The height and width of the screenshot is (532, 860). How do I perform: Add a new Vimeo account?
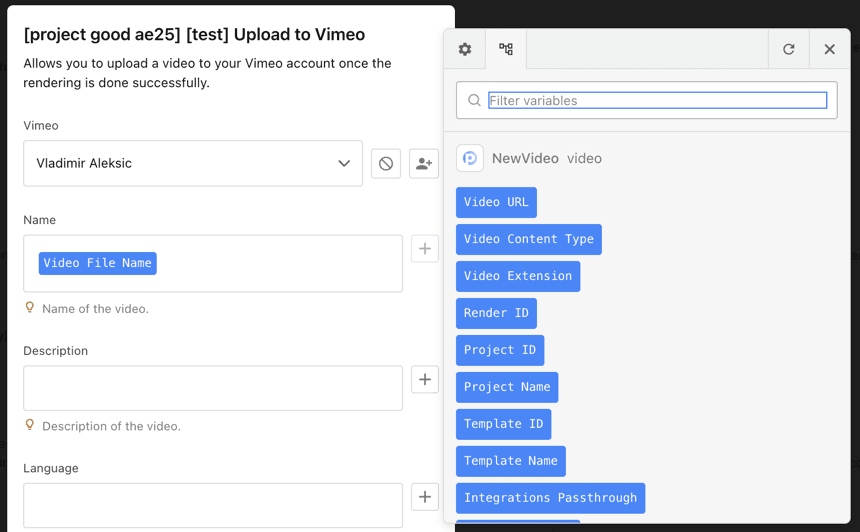[423, 163]
